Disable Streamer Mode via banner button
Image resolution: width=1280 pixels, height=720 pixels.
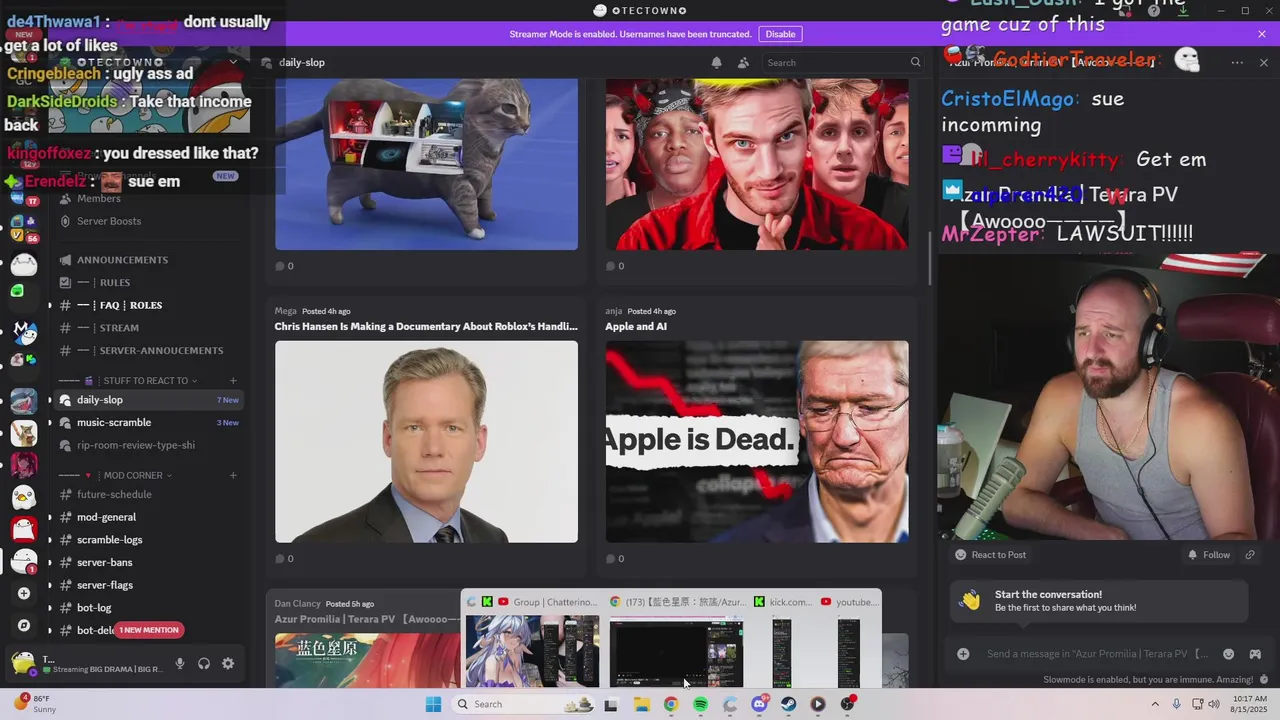(x=780, y=34)
